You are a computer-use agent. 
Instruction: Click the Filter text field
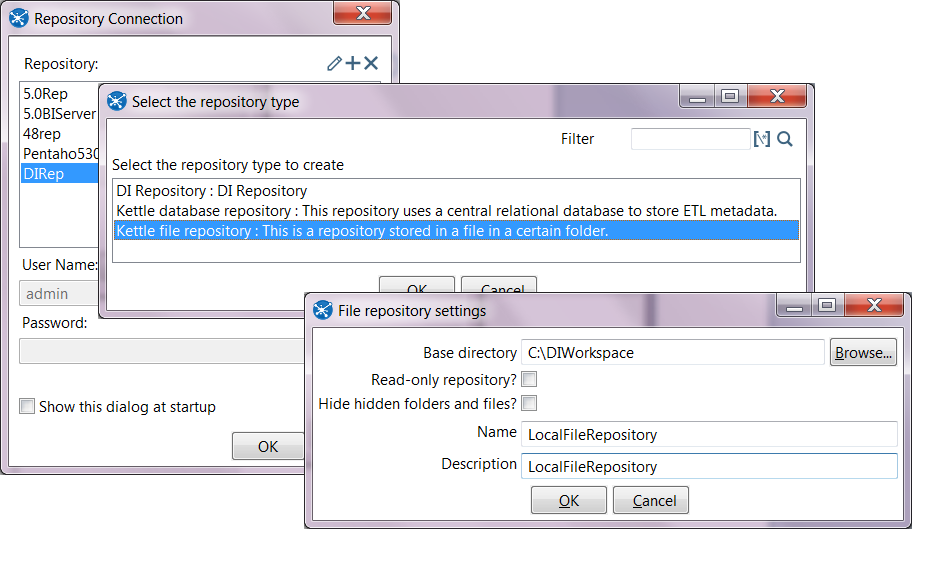coord(691,139)
